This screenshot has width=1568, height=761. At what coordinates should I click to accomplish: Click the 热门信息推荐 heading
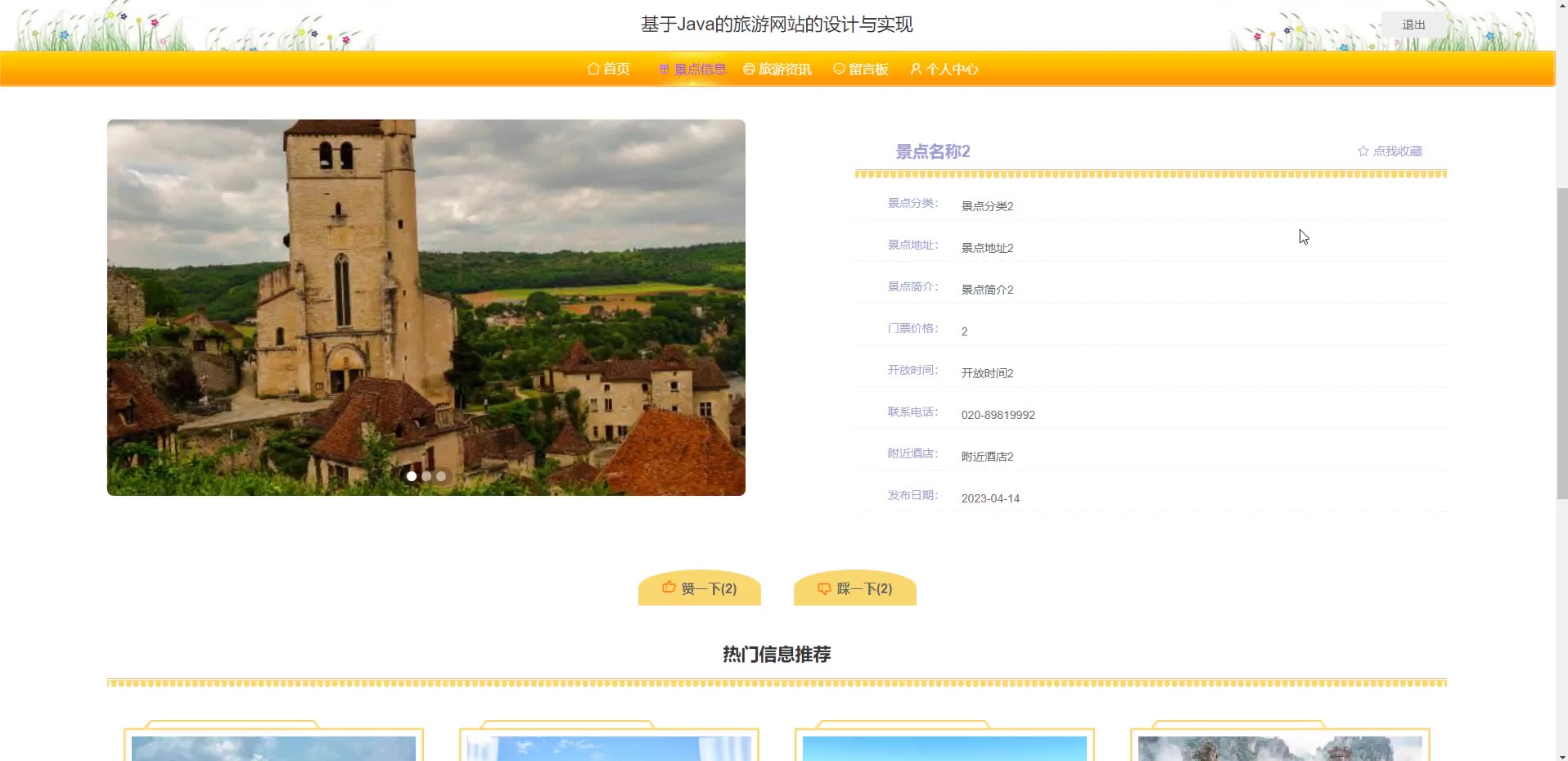pyautogui.click(x=777, y=655)
